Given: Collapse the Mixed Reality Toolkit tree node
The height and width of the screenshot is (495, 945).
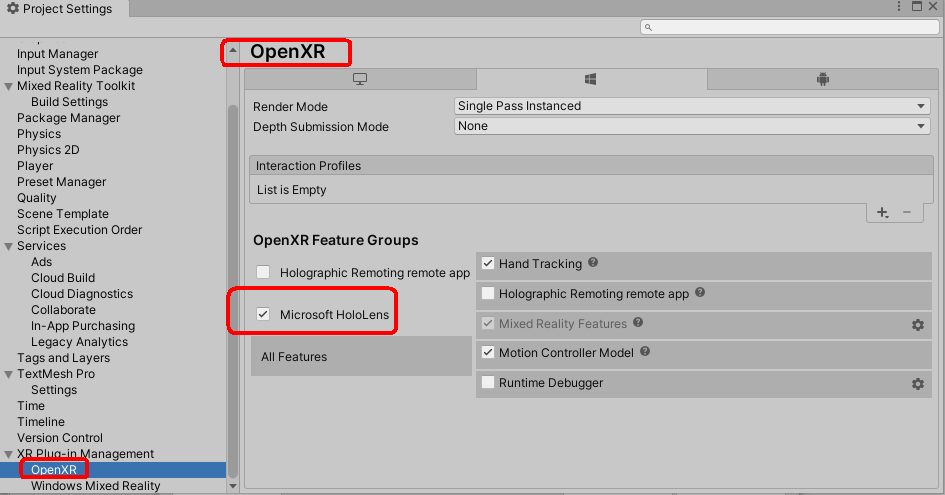Looking at the screenshot, I should 8,86.
